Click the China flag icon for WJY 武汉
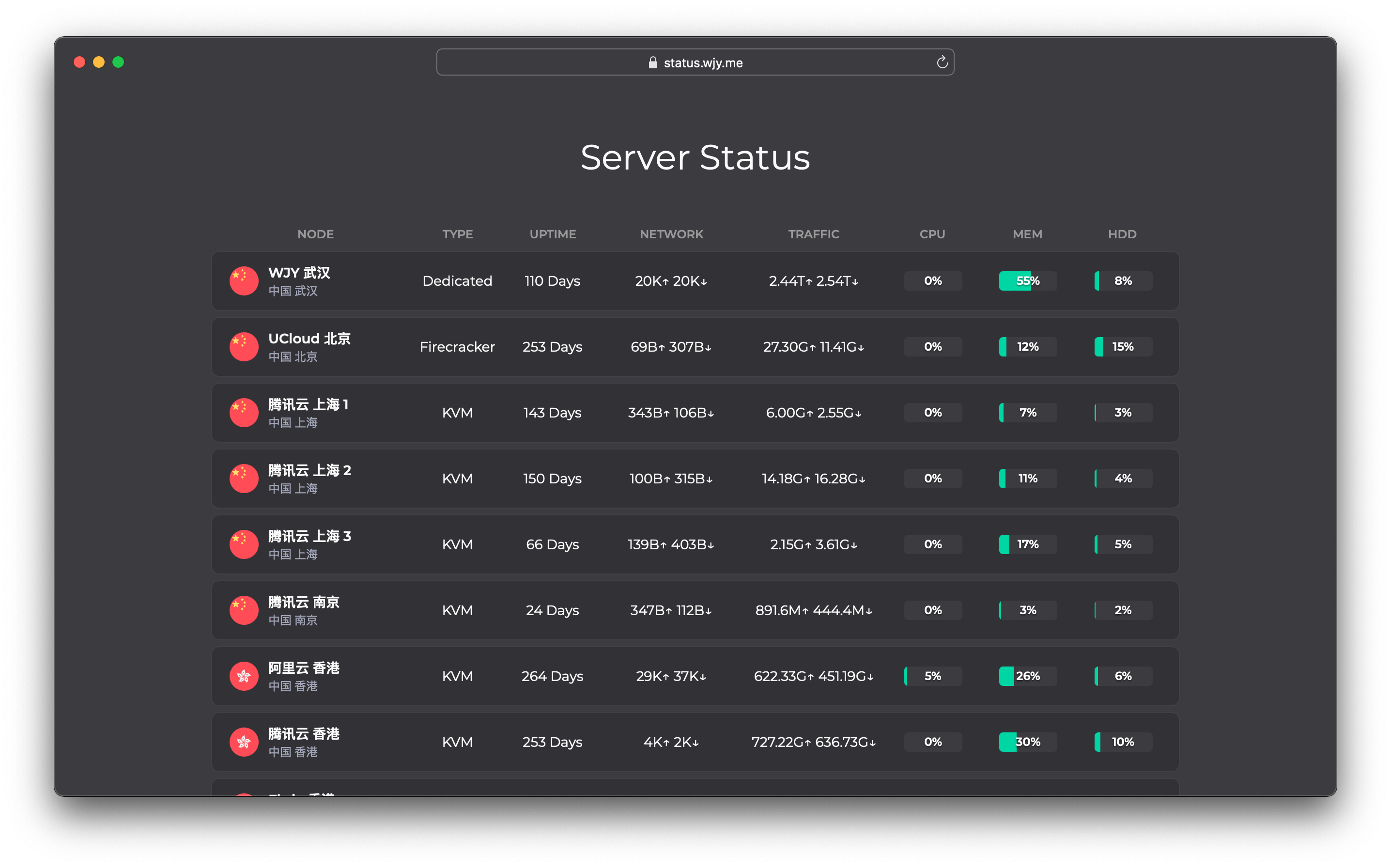 pos(244,281)
